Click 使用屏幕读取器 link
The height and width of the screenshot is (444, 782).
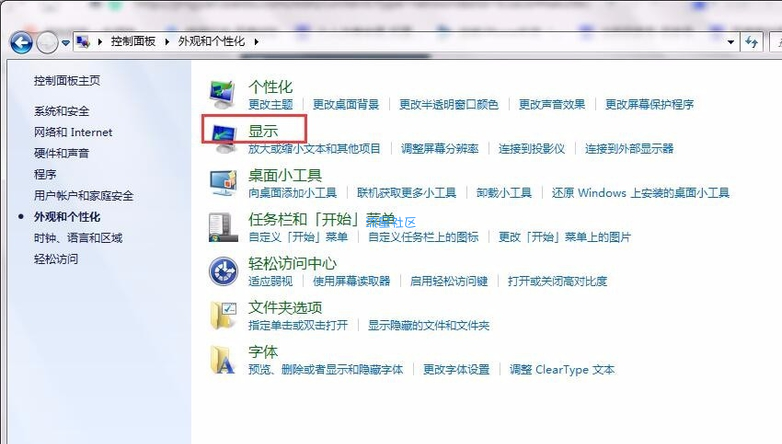pyautogui.click(x=351, y=281)
